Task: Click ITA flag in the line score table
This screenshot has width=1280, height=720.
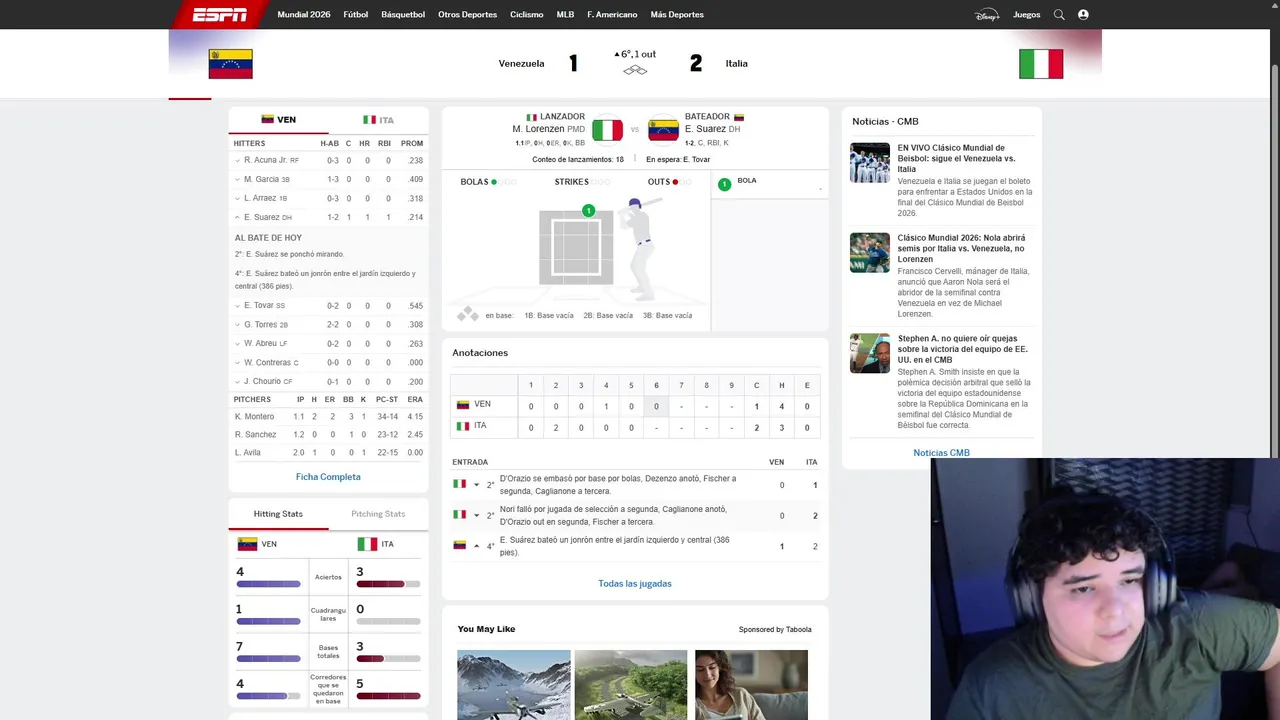Action: 463,426
